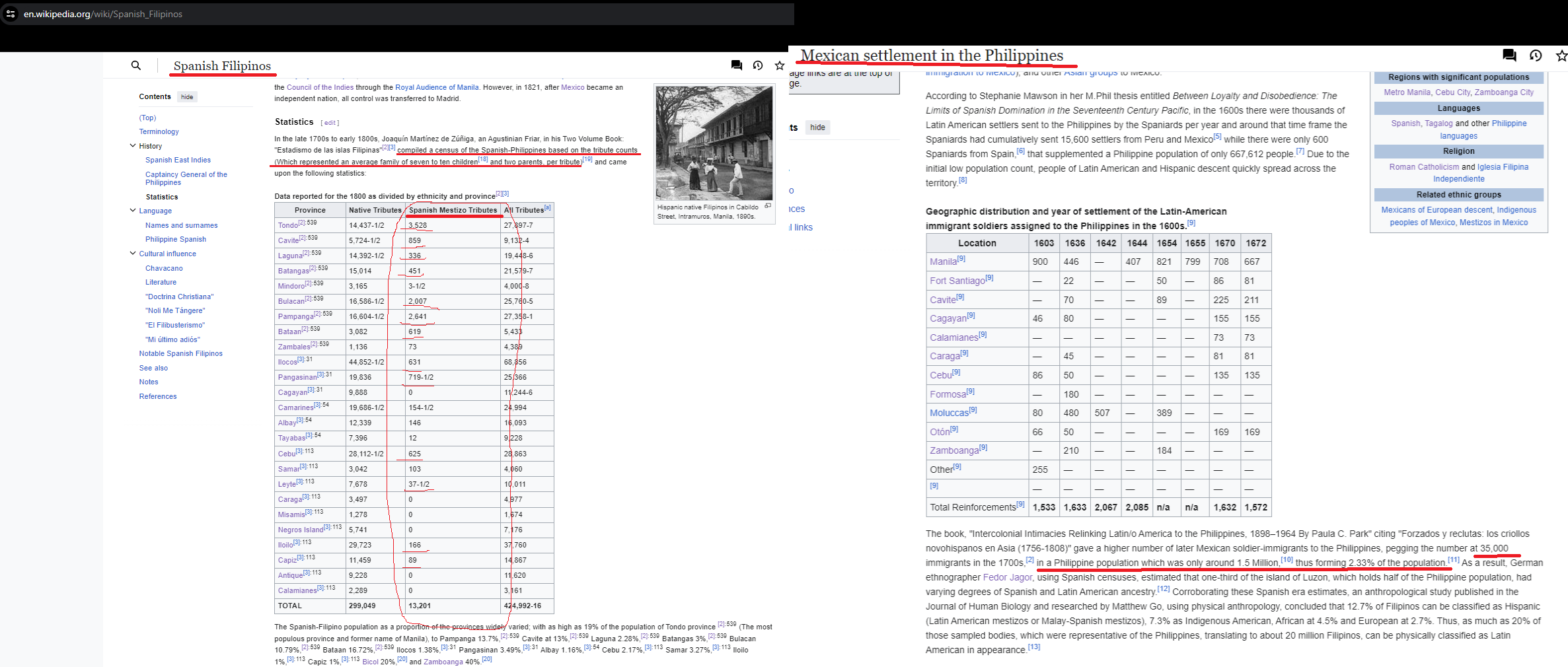The image size is (1568, 667).
Task: Jump to (Top) in Contents
Action: coord(147,118)
